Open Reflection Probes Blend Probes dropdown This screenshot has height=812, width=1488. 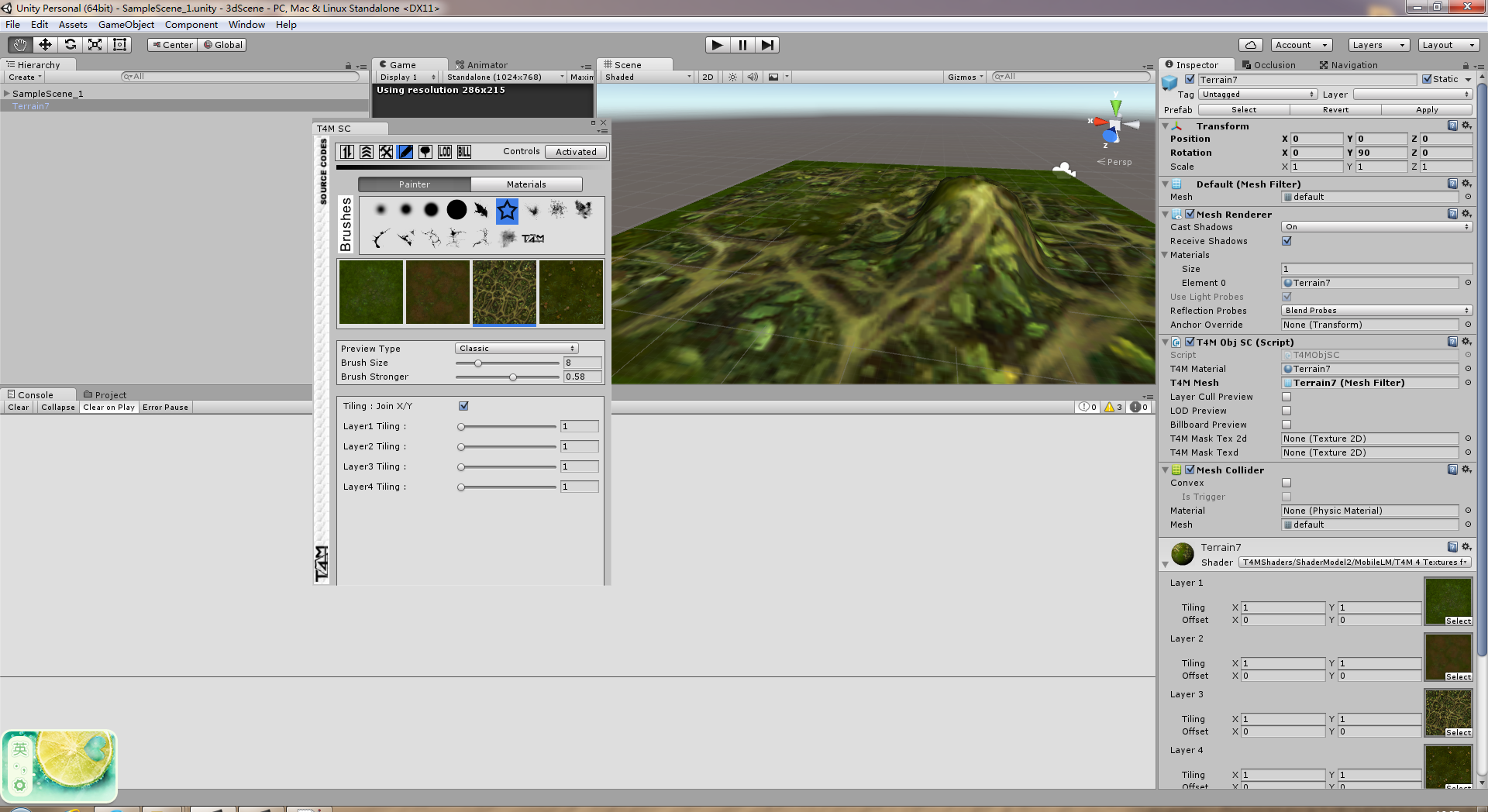[x=1376, y=311]
